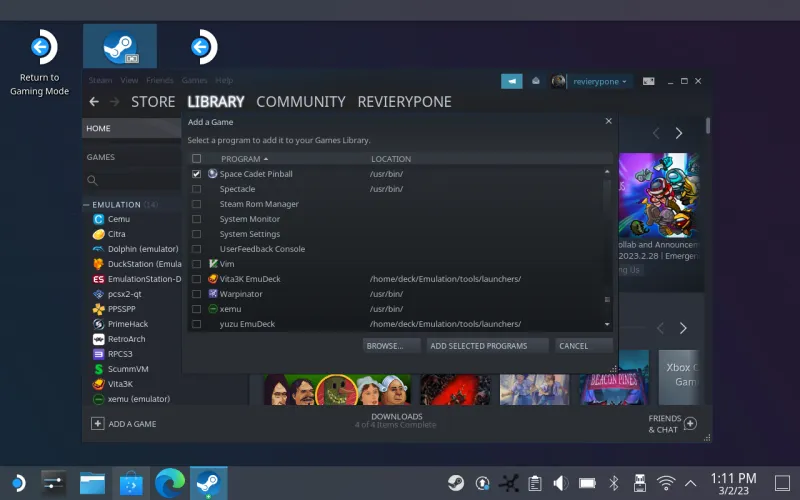Open the Store tab

click(153, 102)
